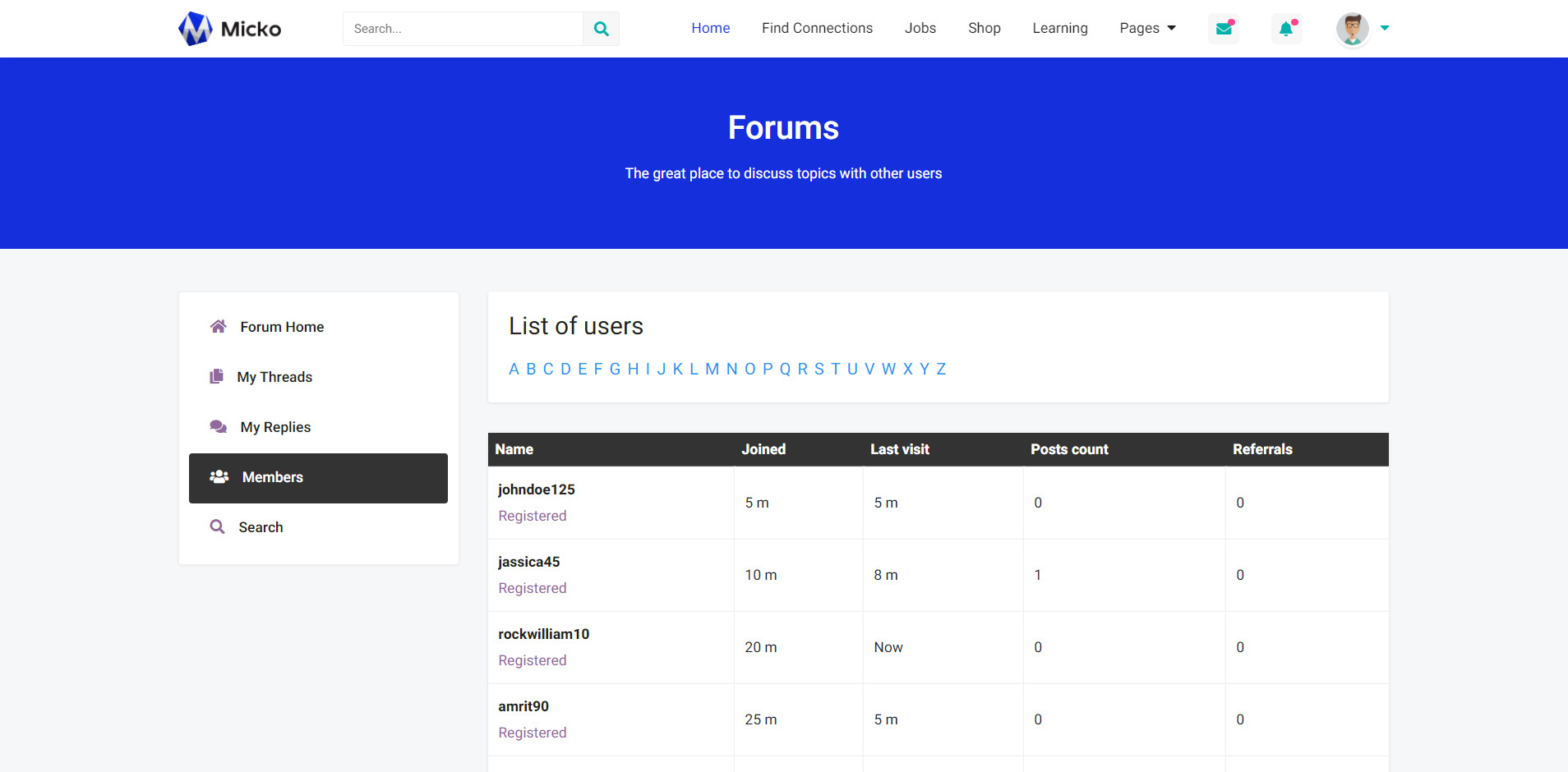View rockwilliam10 member profile

click(x=543, y=634)
